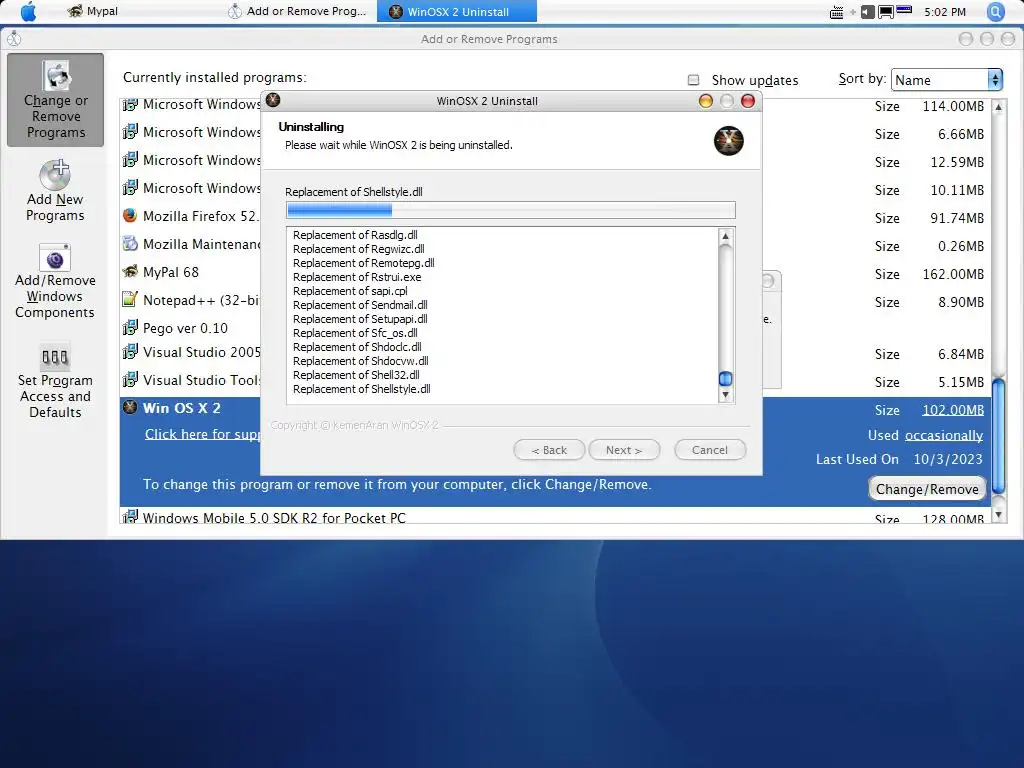Image resolution: width=1024 pixels, height=768 pixels.
Task: Click the Apple logo menu icon
Action: pos(28,11)
